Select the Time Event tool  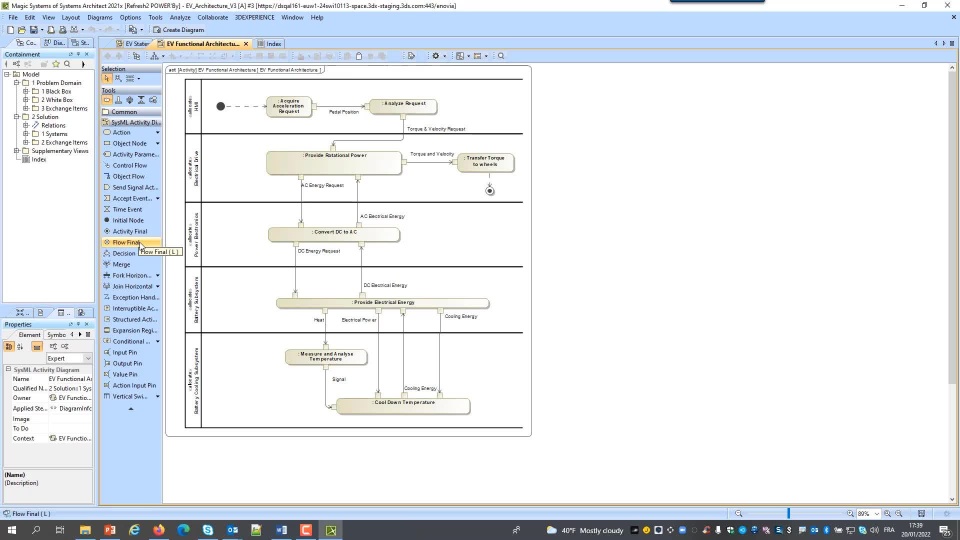pos(127,209)
